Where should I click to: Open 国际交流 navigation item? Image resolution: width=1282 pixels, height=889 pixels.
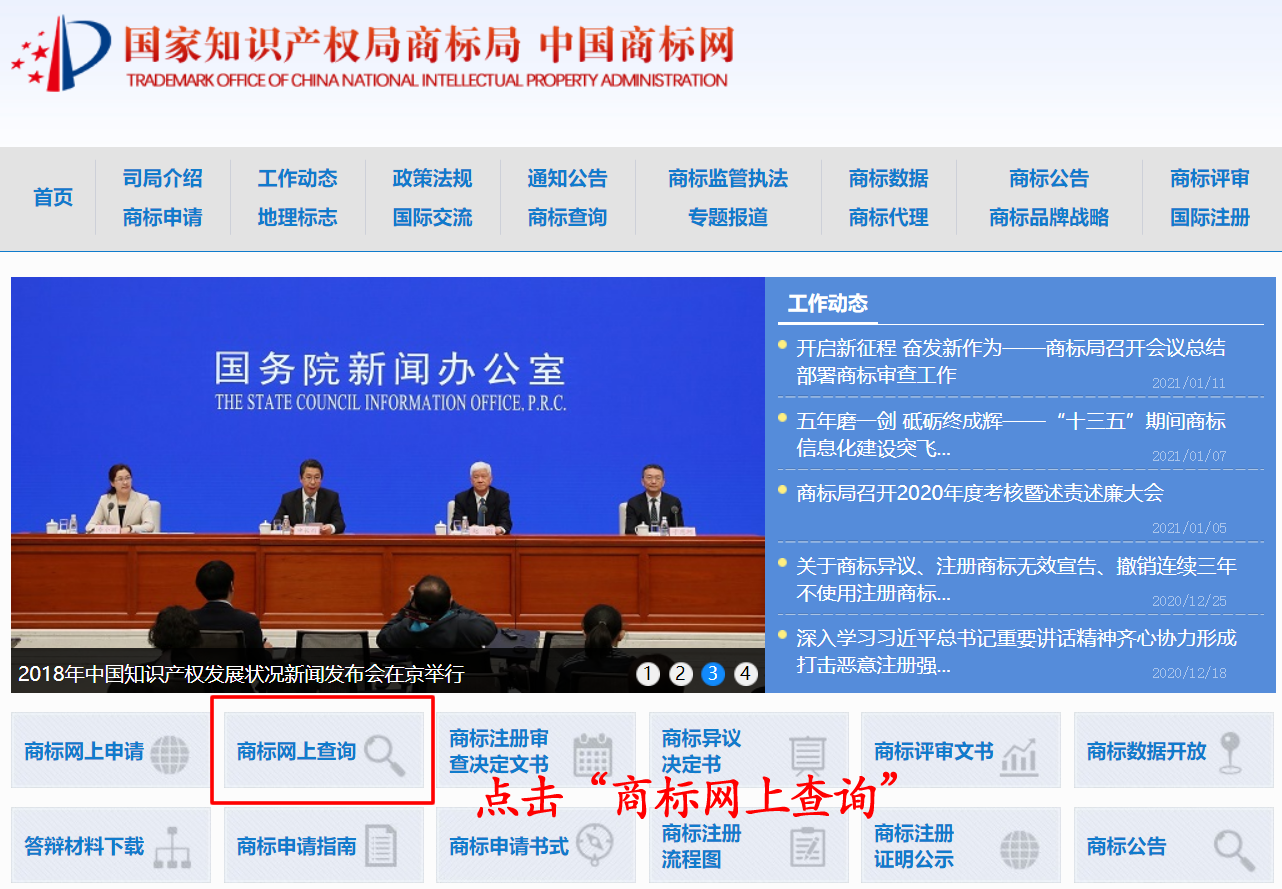click(x=433, y=217)
